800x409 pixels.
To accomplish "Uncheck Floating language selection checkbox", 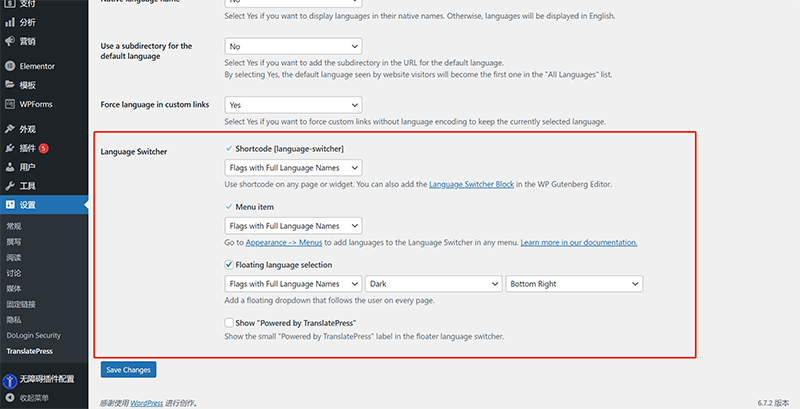I will (229, 265).
